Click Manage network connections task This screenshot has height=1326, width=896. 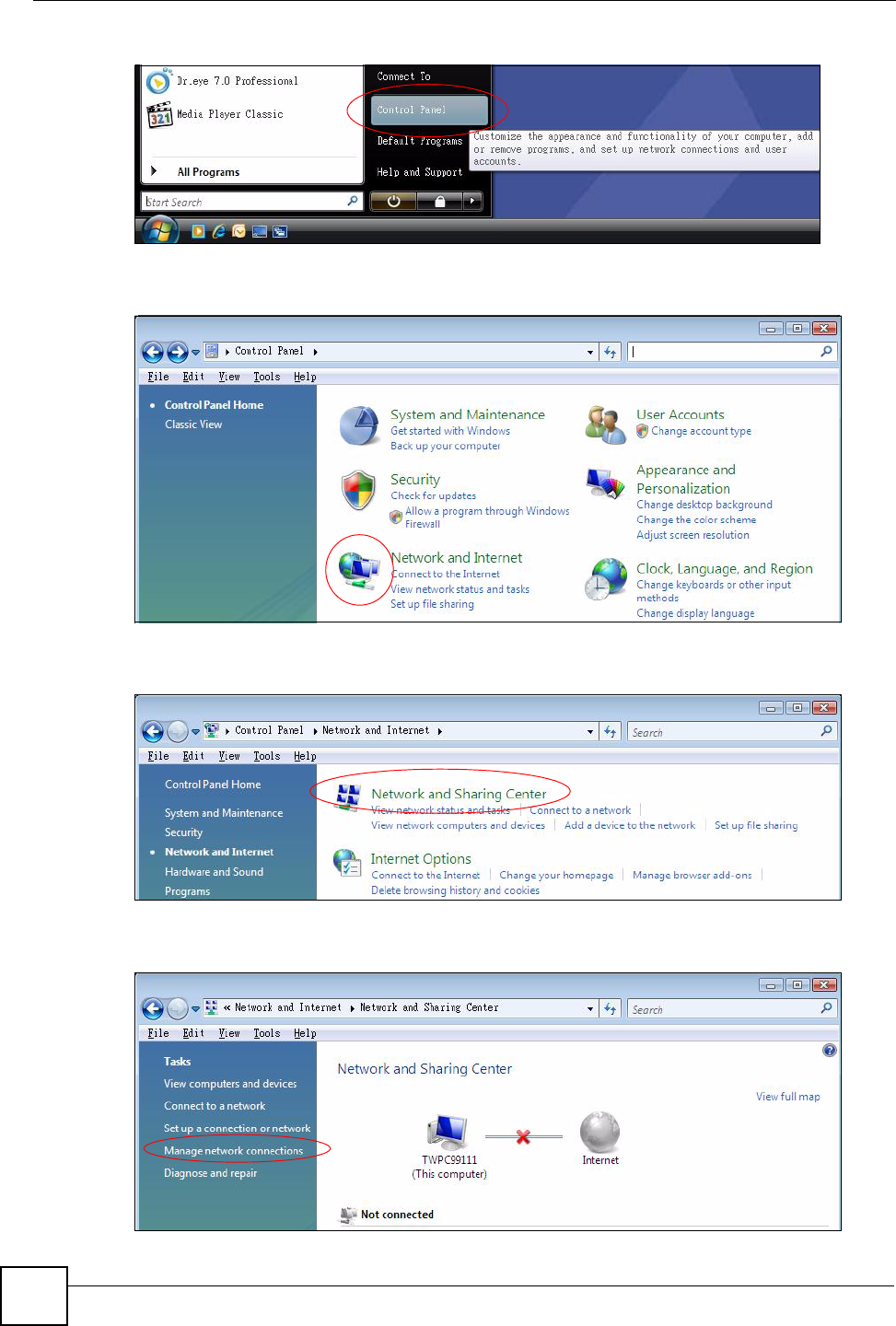click(233, 1151)
